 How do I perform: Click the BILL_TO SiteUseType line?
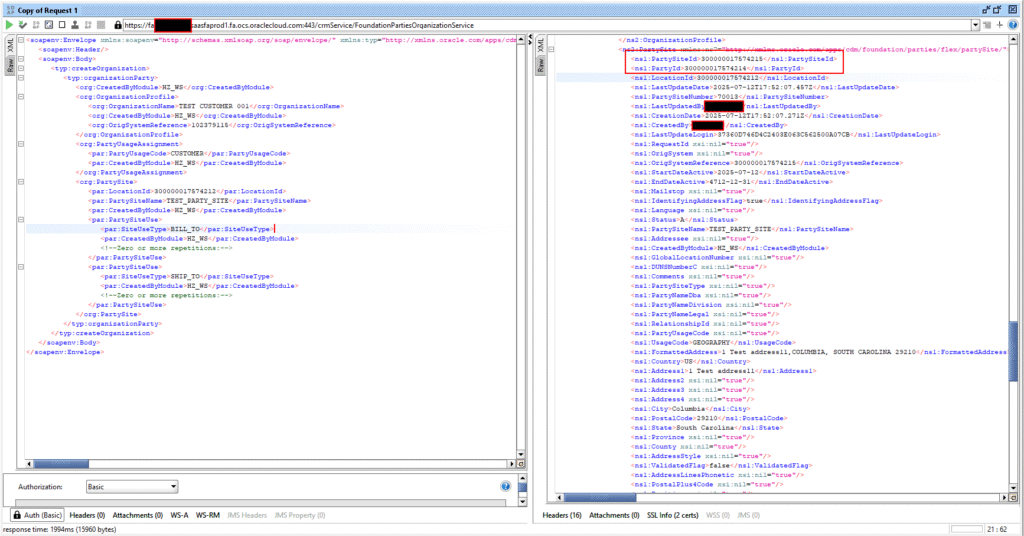[187, 229]
